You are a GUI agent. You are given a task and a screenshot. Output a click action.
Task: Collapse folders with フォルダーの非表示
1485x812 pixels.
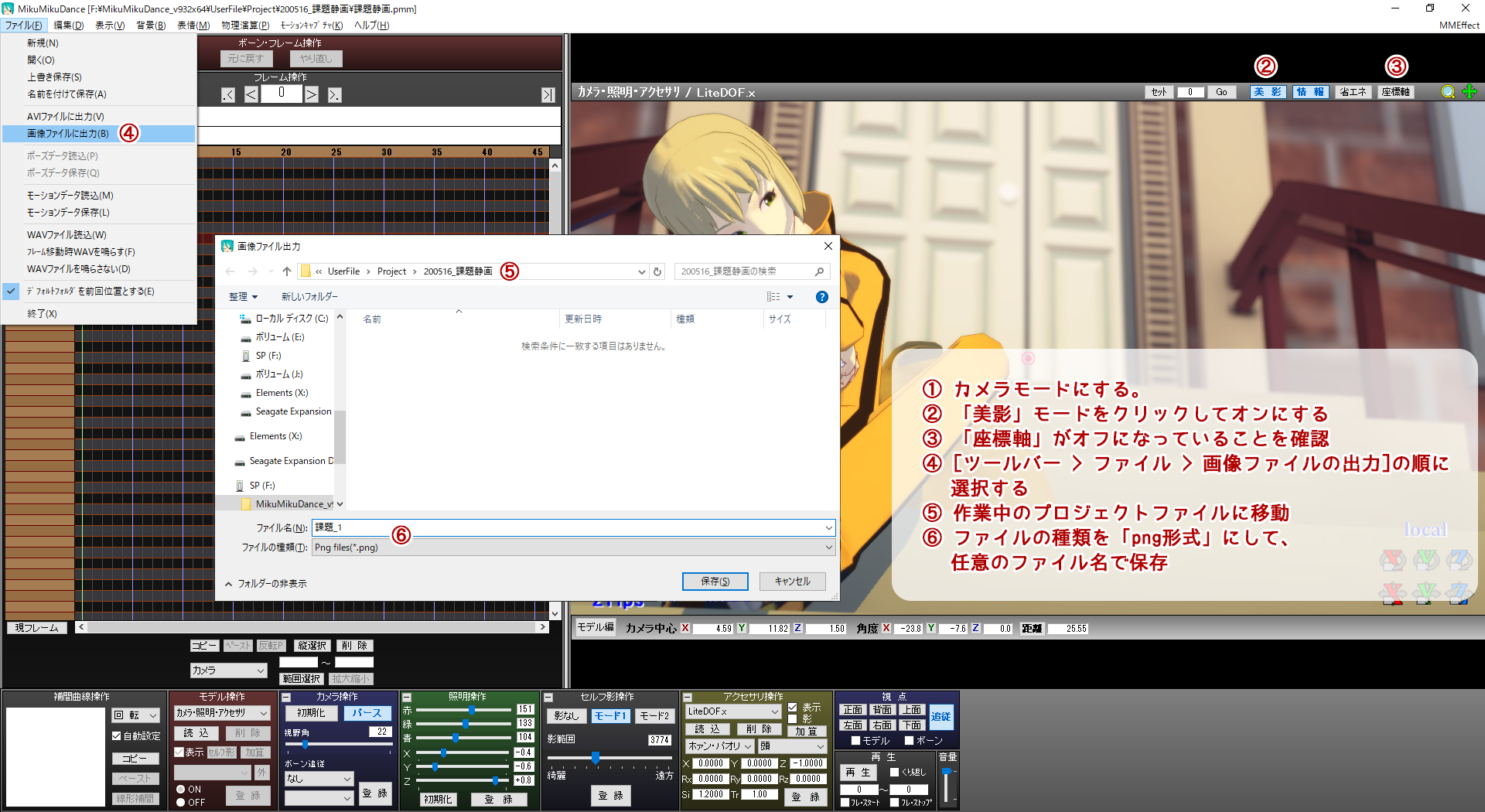click(x=265, y=584)
